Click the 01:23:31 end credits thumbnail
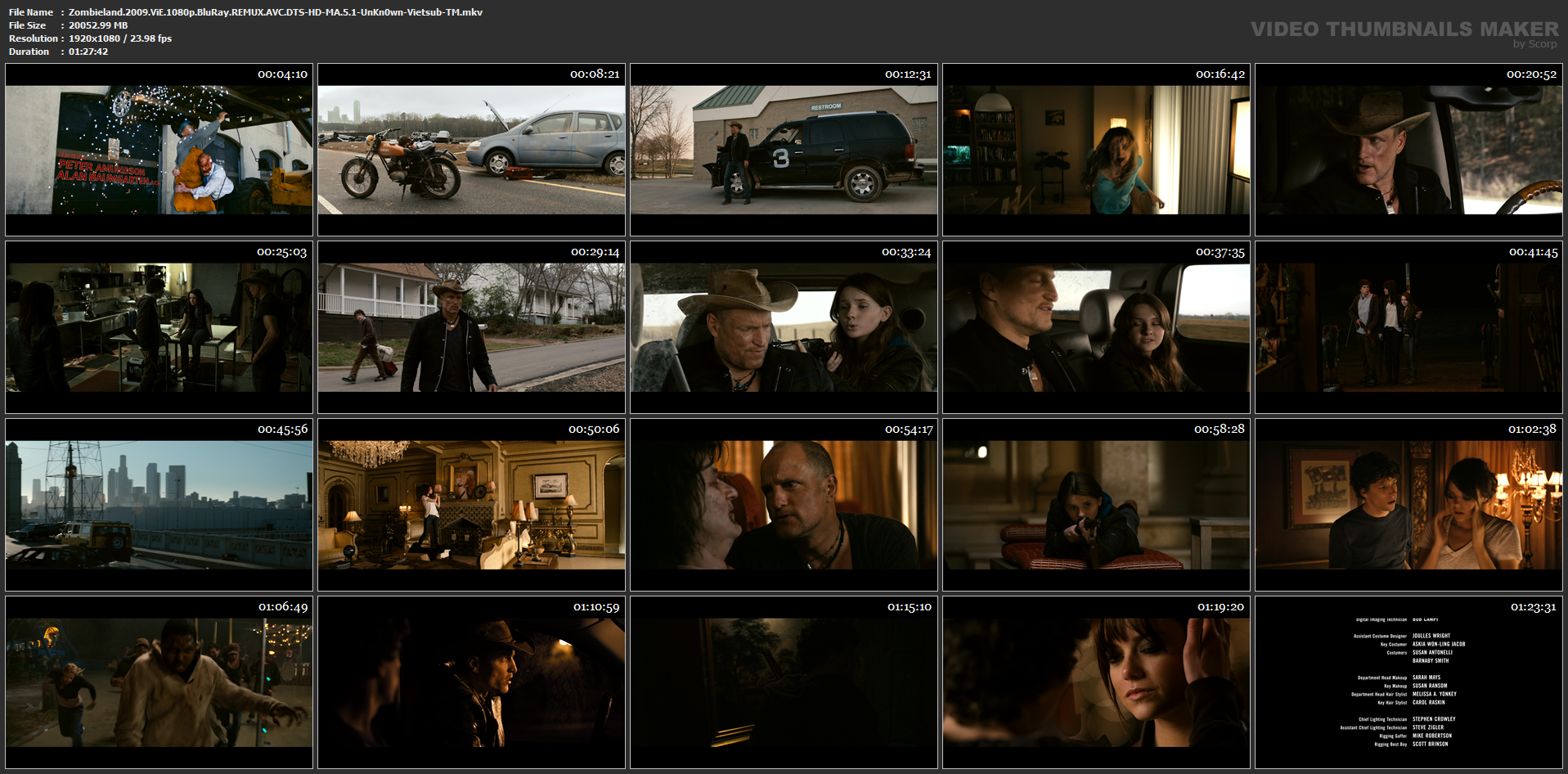 tap(1409, 682)
